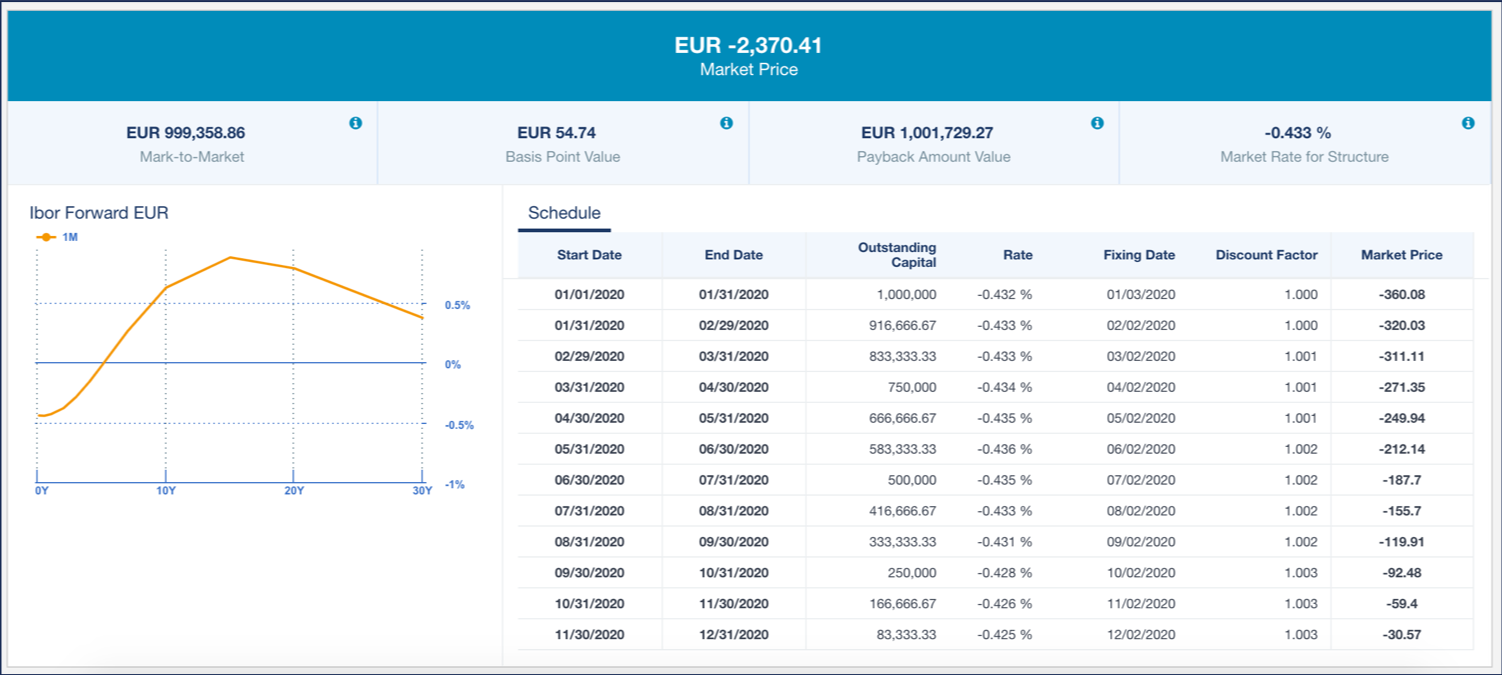Select the Schedule tab
The image size is (1502, 675).
pos(564,213)
